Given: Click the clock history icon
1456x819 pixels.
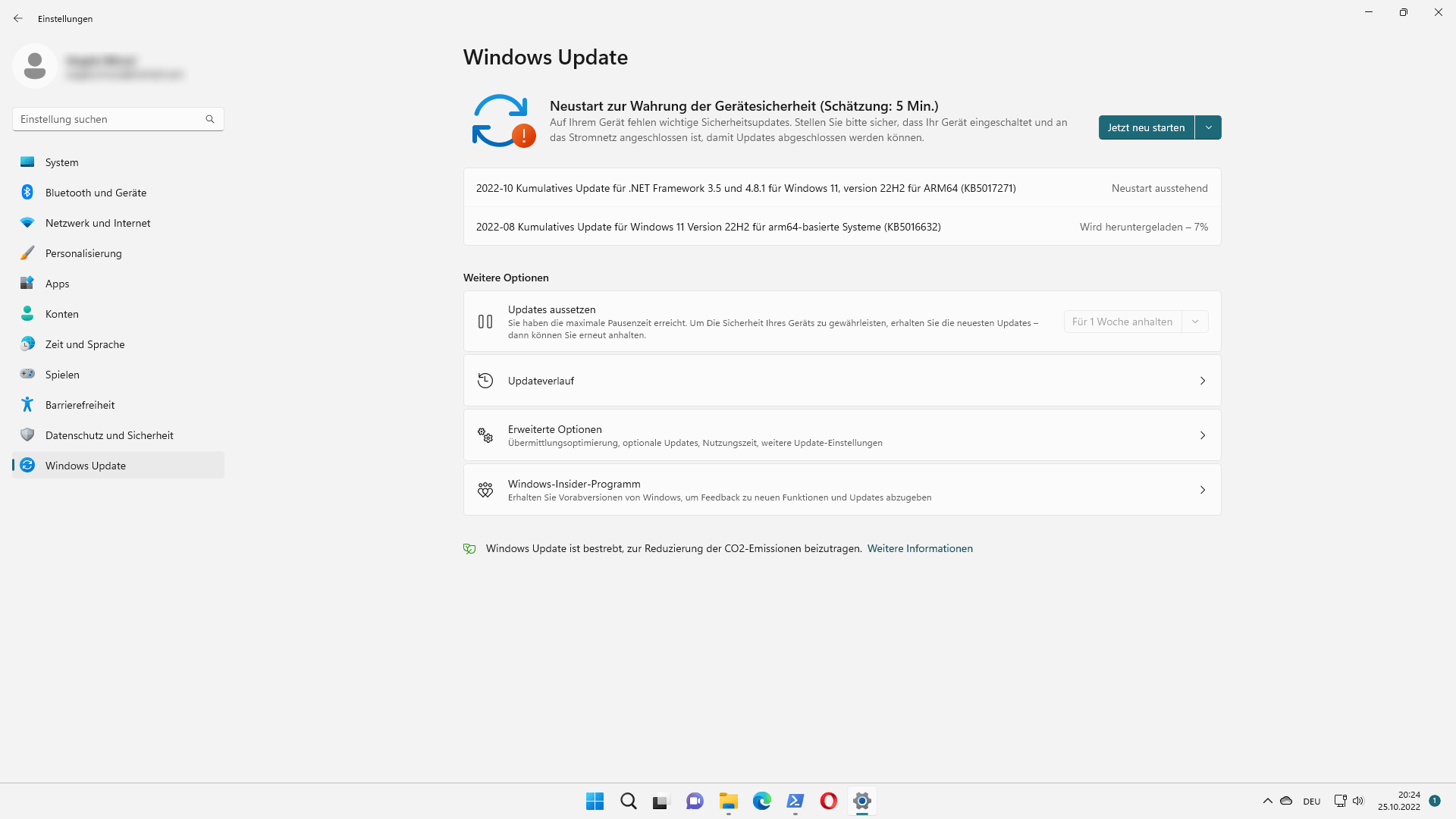Looking at the screenshot, I should click(x=485, y=381).
